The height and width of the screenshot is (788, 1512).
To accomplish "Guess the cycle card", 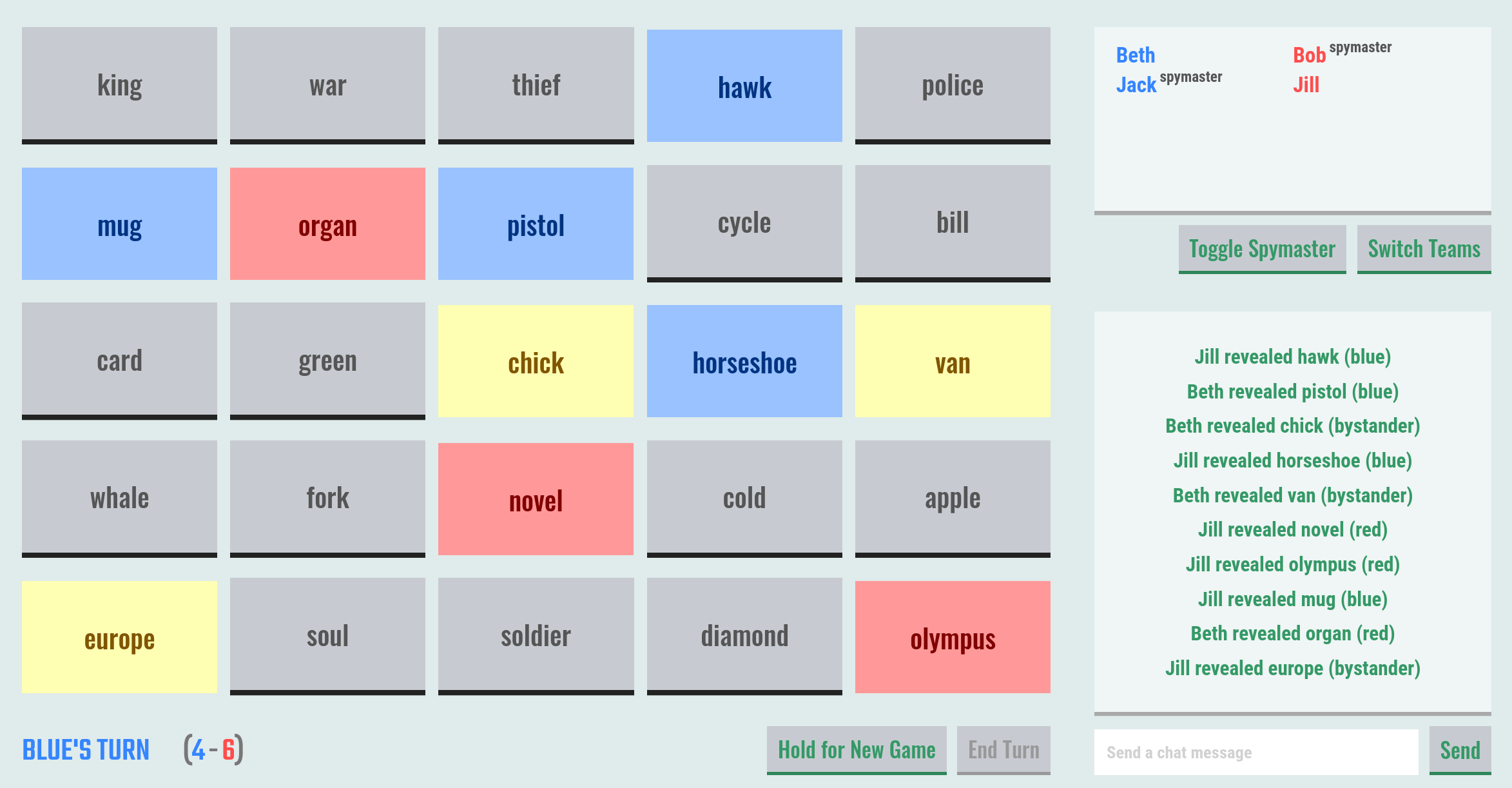I will [744, 223].
